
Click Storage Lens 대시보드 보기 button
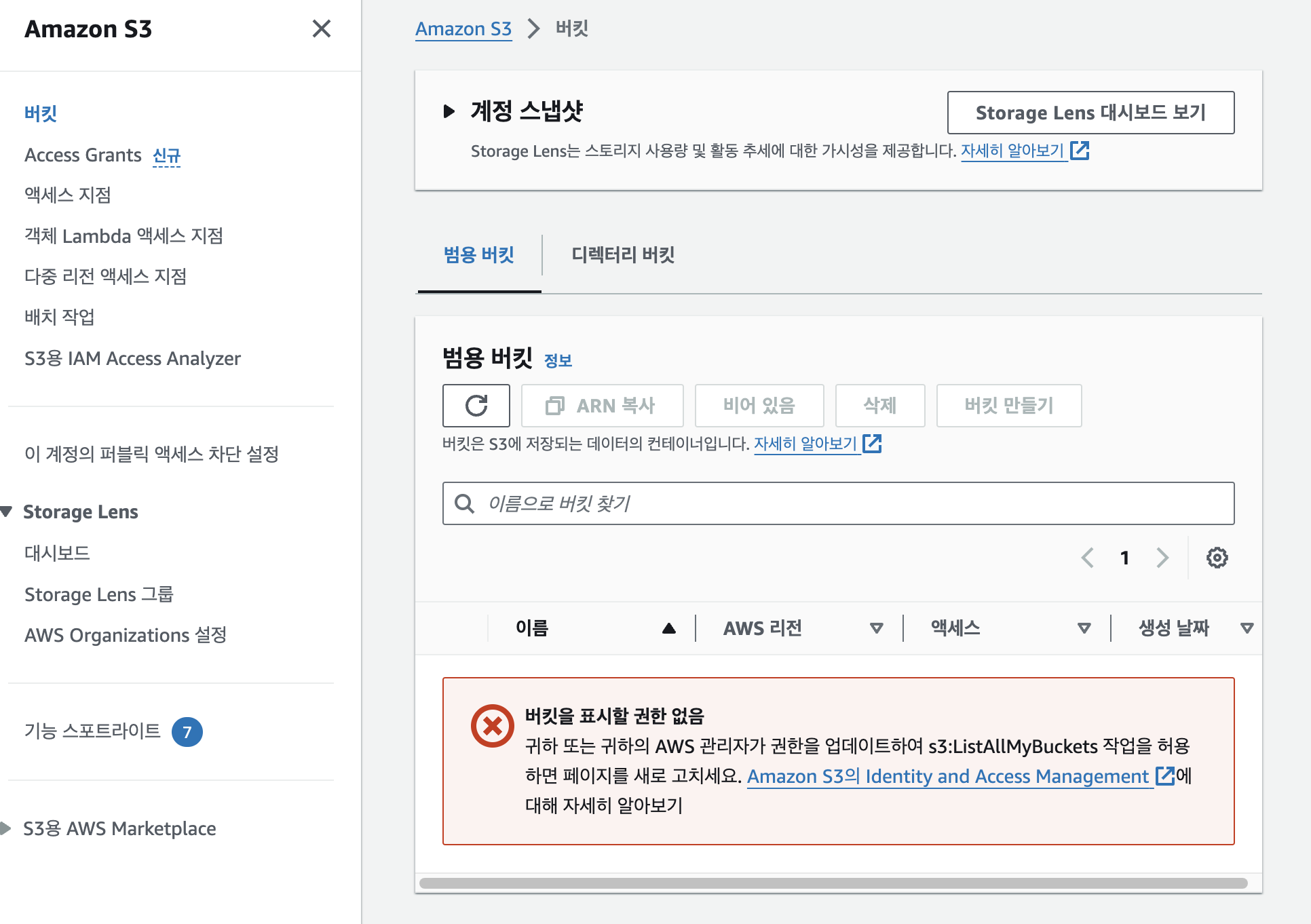[1090, 113]
